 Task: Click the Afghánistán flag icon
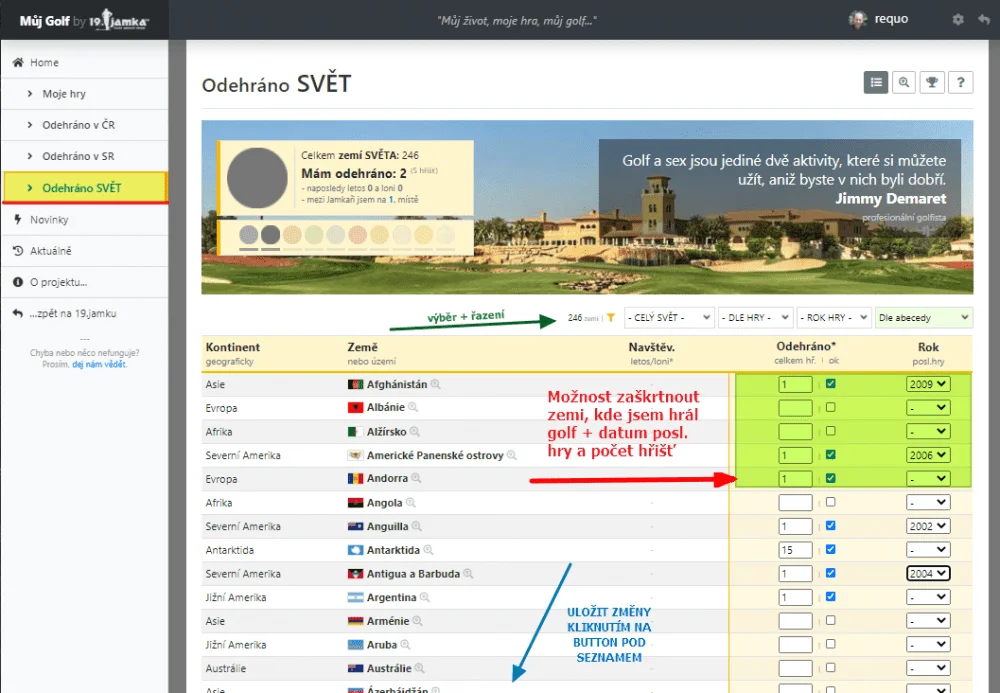pyautogui.click(x=355, y=384)
